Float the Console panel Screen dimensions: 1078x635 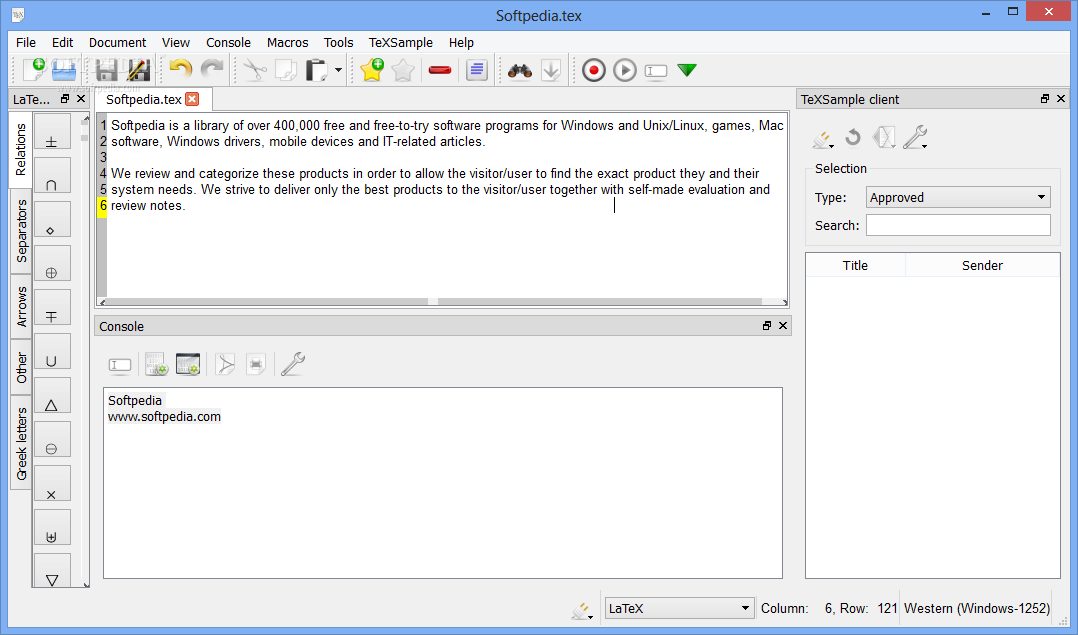point(767,326)
